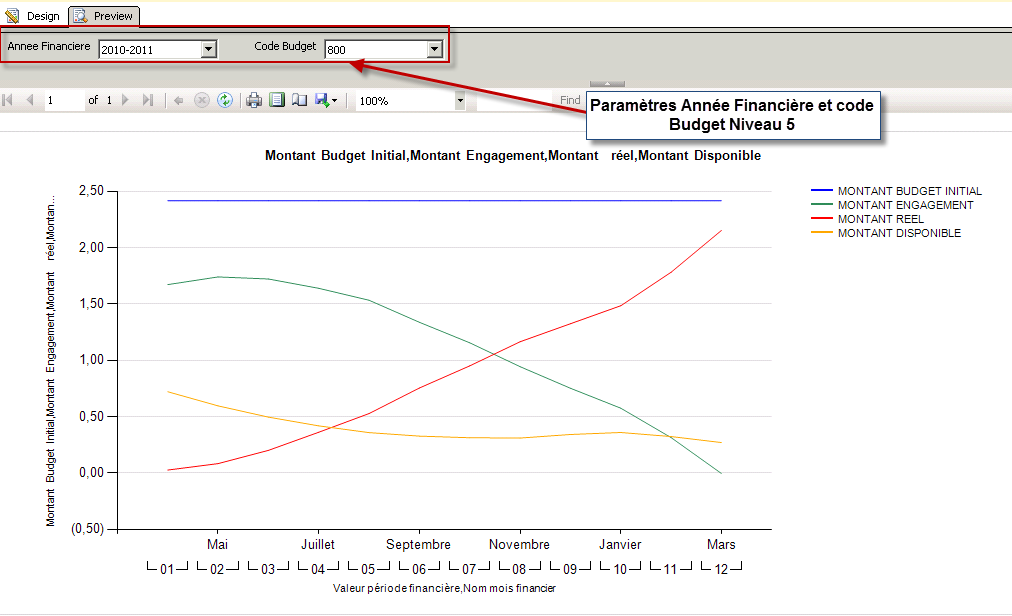The image size is (1012, 616).
Task: Refresh the report with the refresh icon
Action: coord(225,100)
